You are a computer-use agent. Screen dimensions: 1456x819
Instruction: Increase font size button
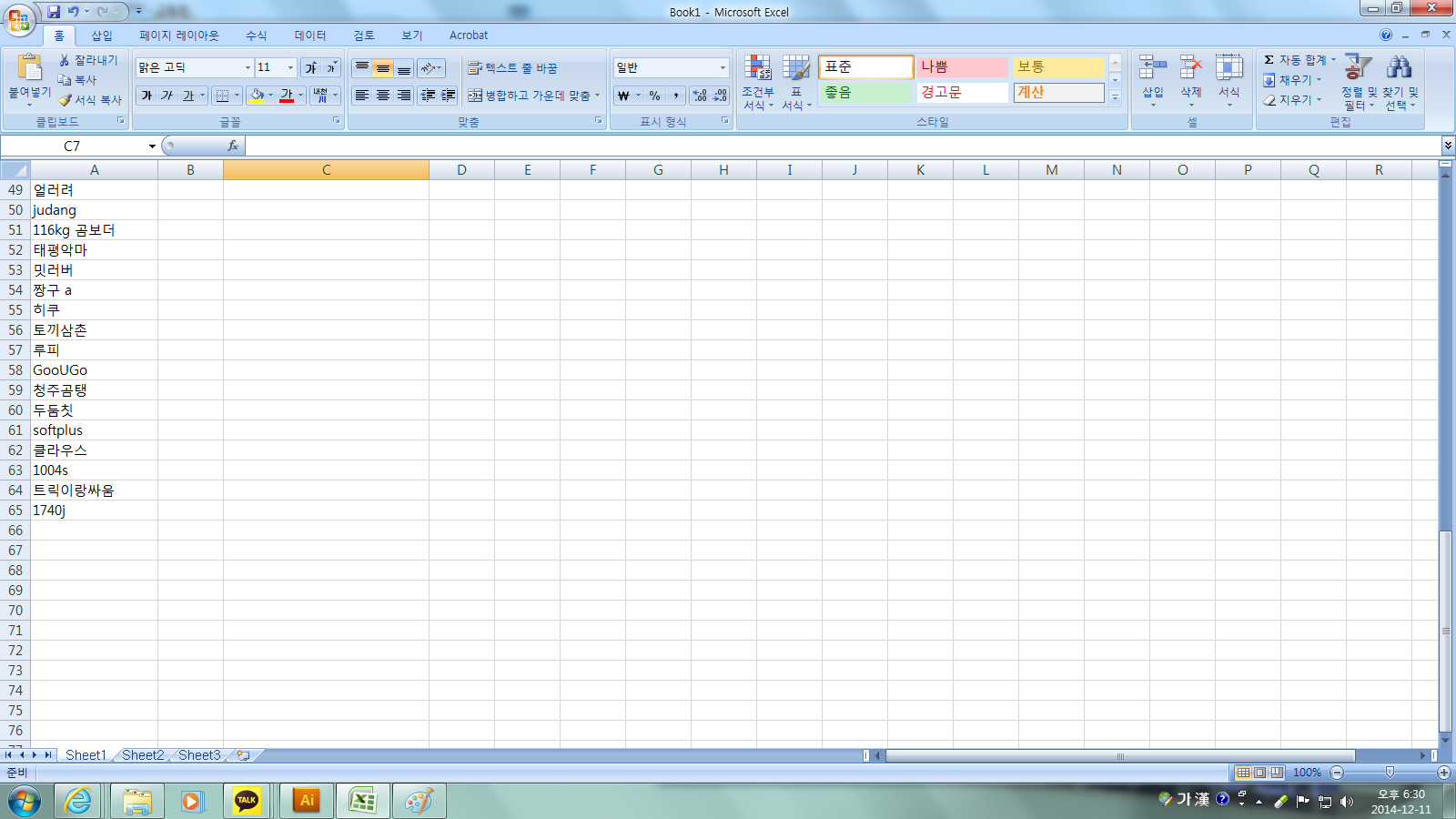(311, 67)
